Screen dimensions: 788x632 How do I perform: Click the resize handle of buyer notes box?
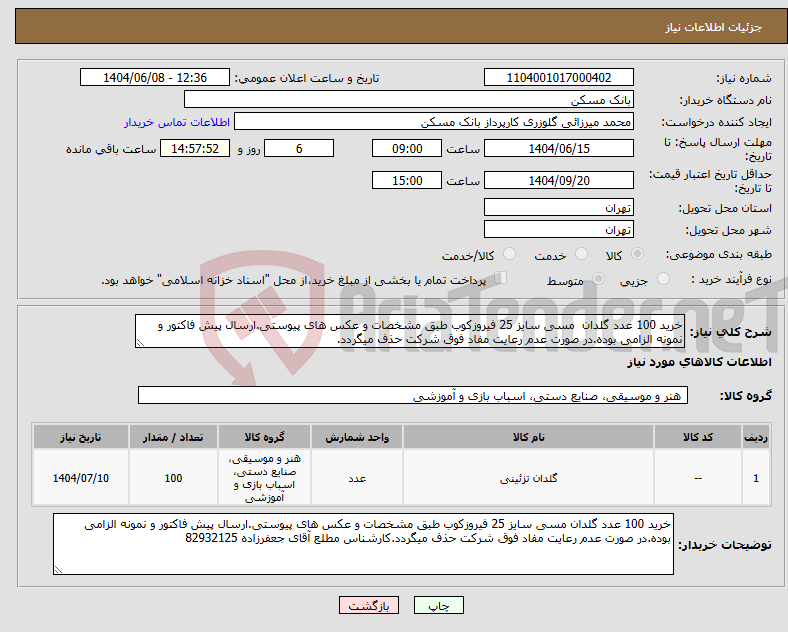tap(58, 570)
